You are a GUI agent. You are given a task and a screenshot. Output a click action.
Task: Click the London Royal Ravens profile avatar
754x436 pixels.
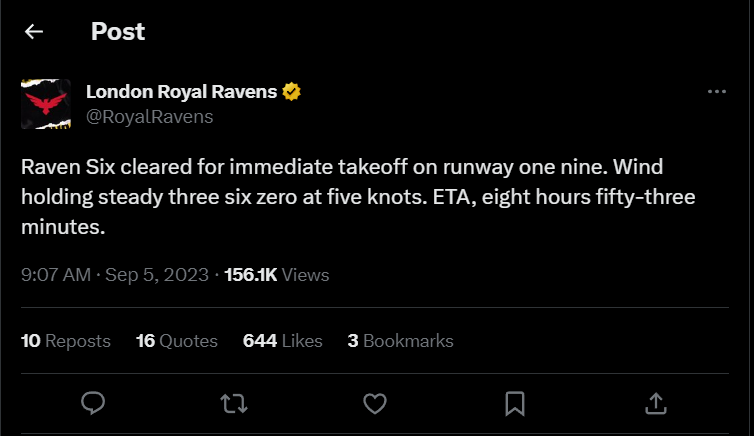(x=46, y=104)
